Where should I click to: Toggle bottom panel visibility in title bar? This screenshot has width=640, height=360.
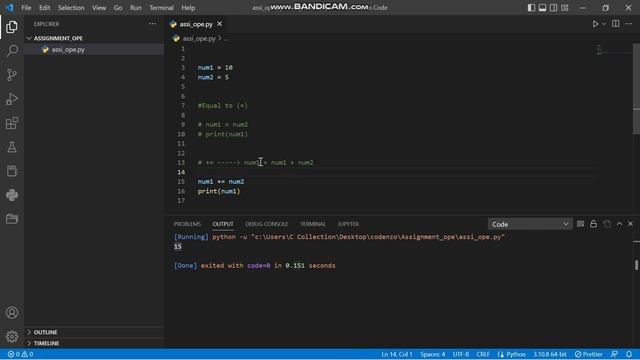tap(542, 8)
